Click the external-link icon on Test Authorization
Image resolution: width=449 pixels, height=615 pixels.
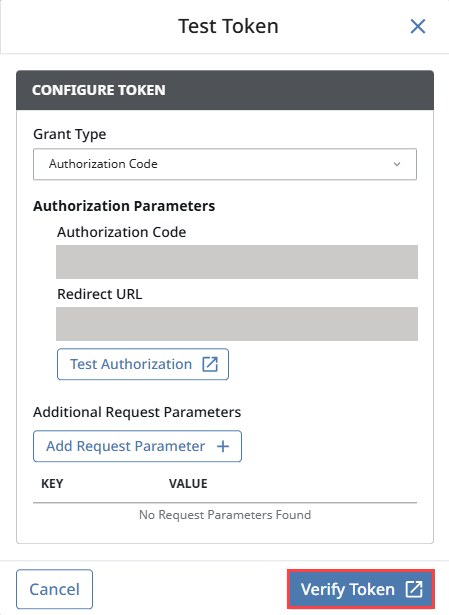coord(210,364)
